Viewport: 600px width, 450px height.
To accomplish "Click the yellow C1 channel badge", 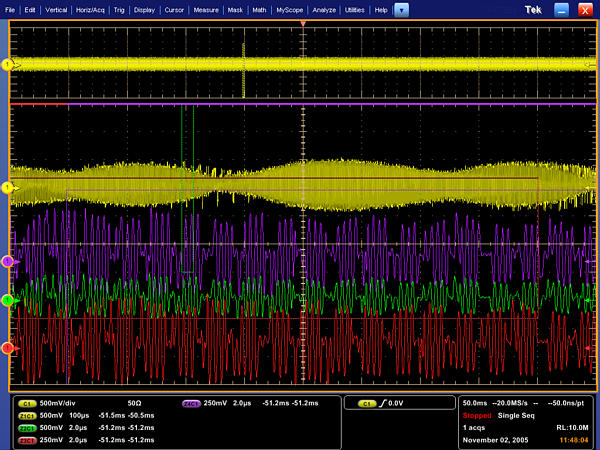I will tap(27, 405).
